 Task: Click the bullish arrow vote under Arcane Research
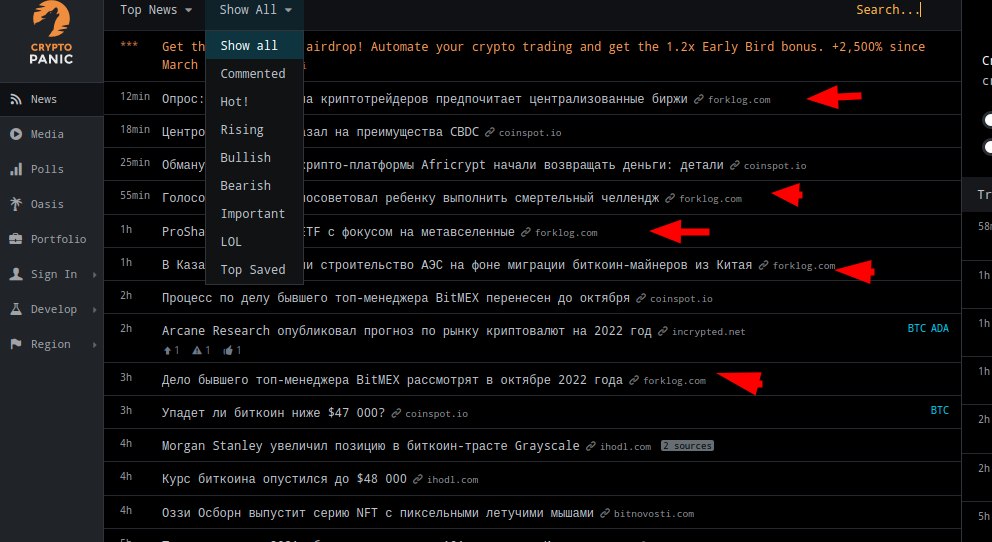170,350
